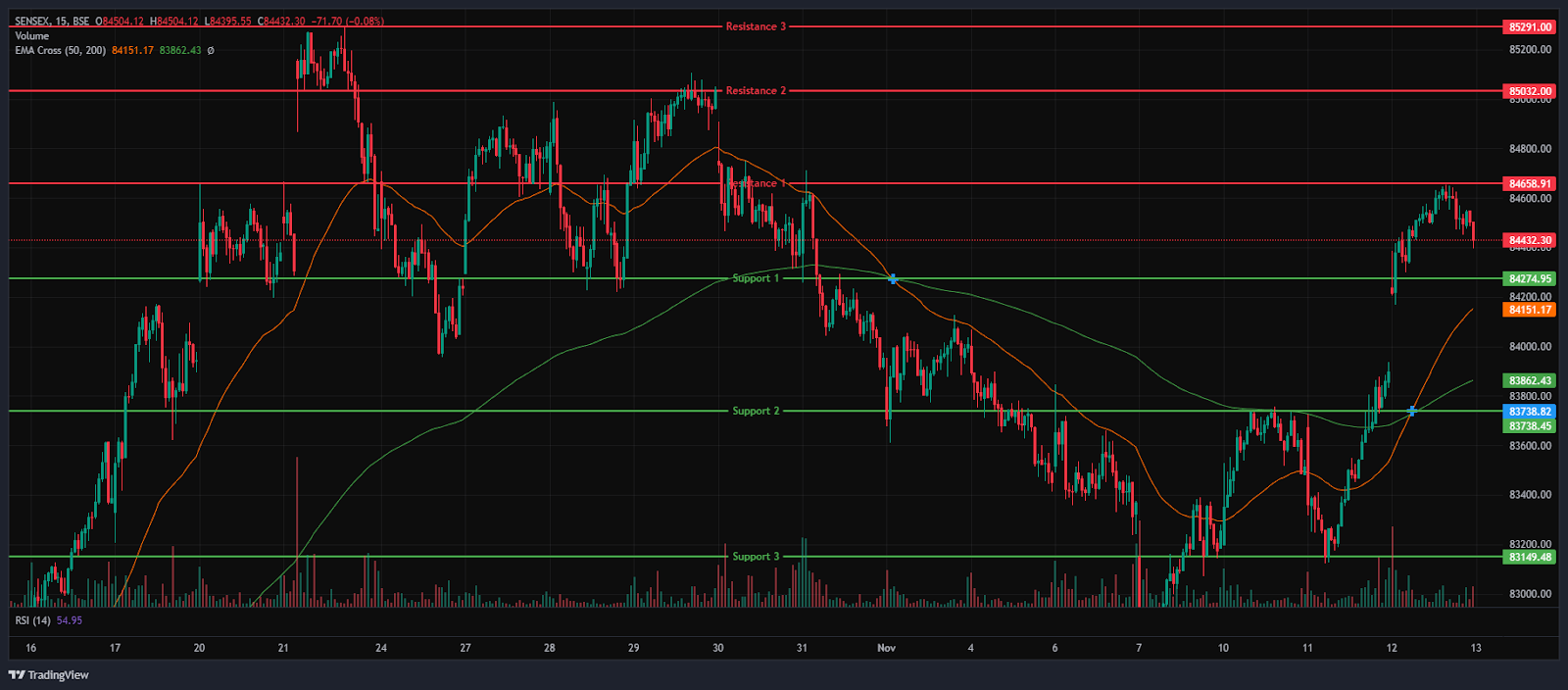1568x690 pixels.
Task: Select the Volume indicator legend
Action: pyautogui.click(x=31, y=35)
